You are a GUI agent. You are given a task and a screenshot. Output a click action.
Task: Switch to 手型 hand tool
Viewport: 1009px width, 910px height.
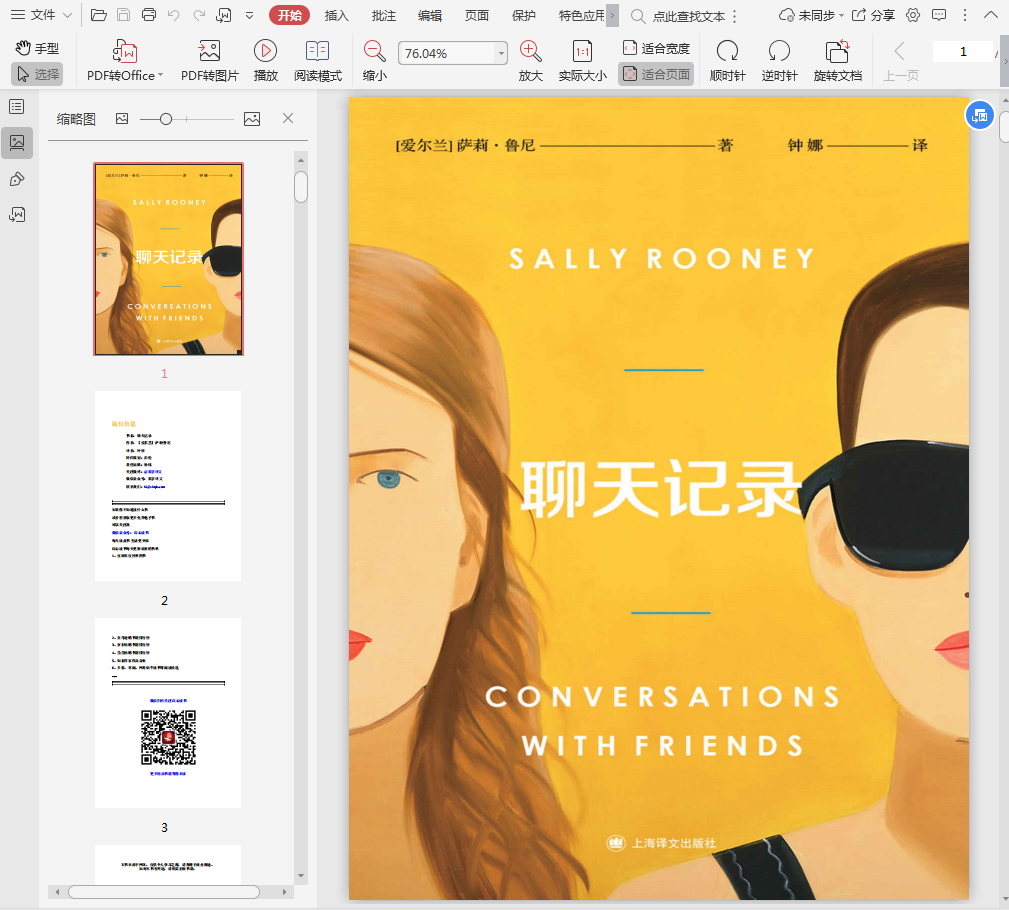[37, 48]
